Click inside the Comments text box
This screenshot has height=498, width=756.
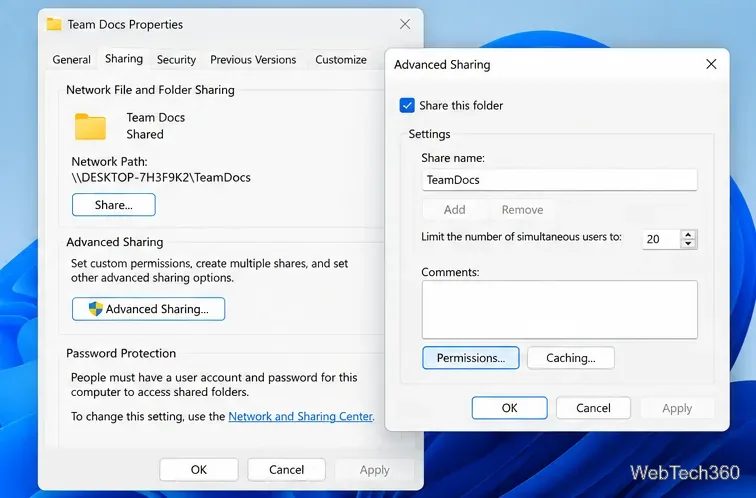click(x=559, y=310)
